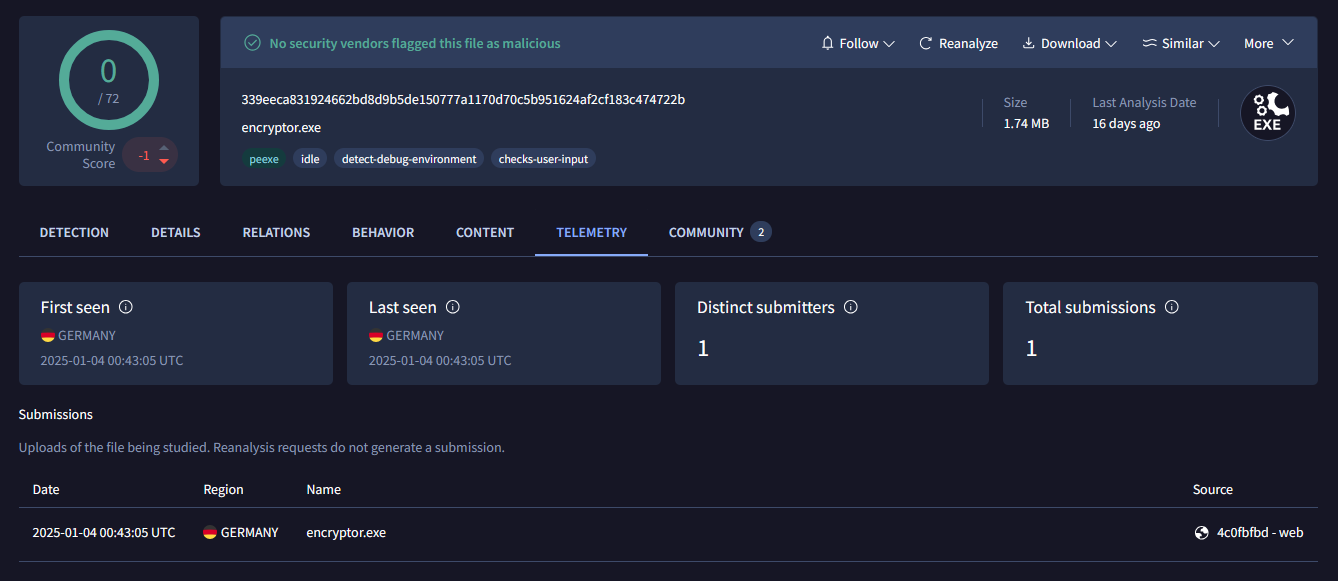1338x581 pixels.
Task: Click the 4c0fbfbd - web source link
Action: (1260, 533)
